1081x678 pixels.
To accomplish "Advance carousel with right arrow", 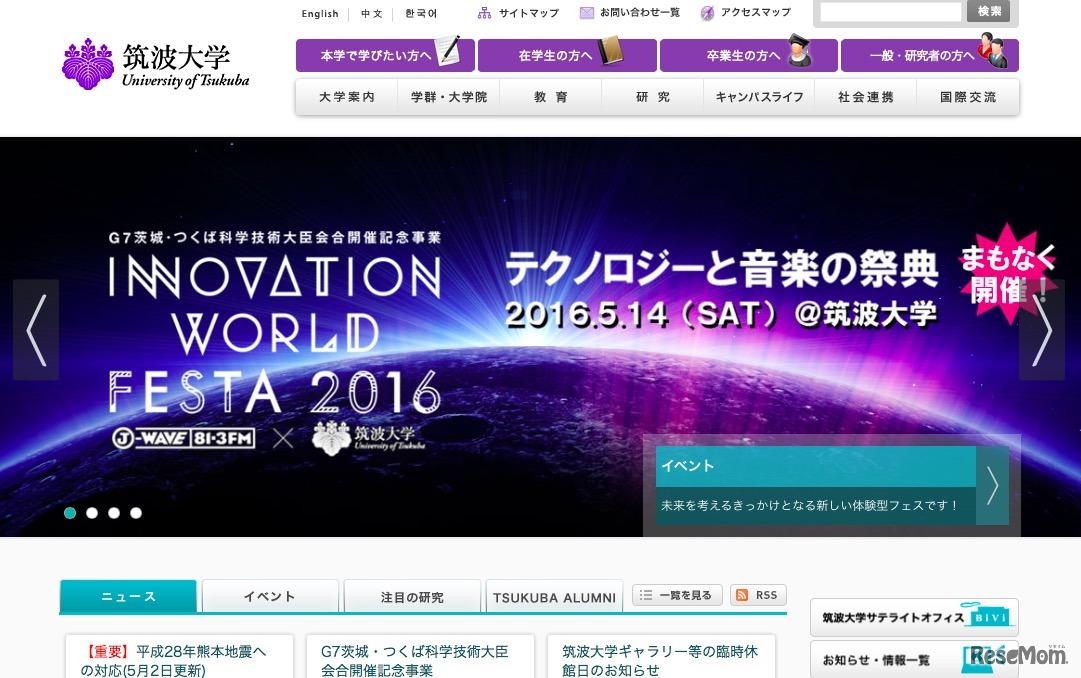I will click(1041, 330).
